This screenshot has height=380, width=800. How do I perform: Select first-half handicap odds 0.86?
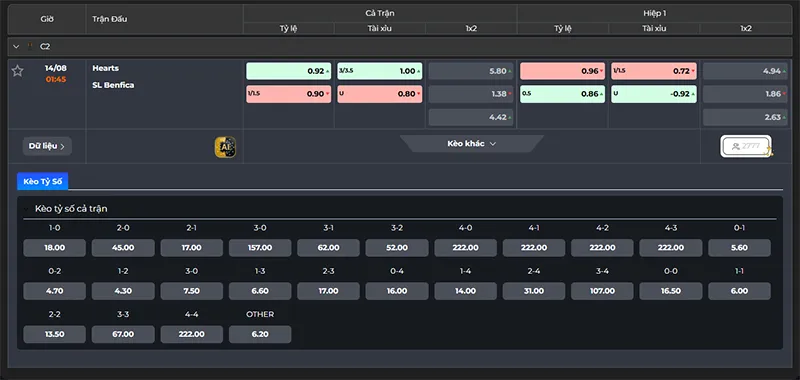point(562,94)
